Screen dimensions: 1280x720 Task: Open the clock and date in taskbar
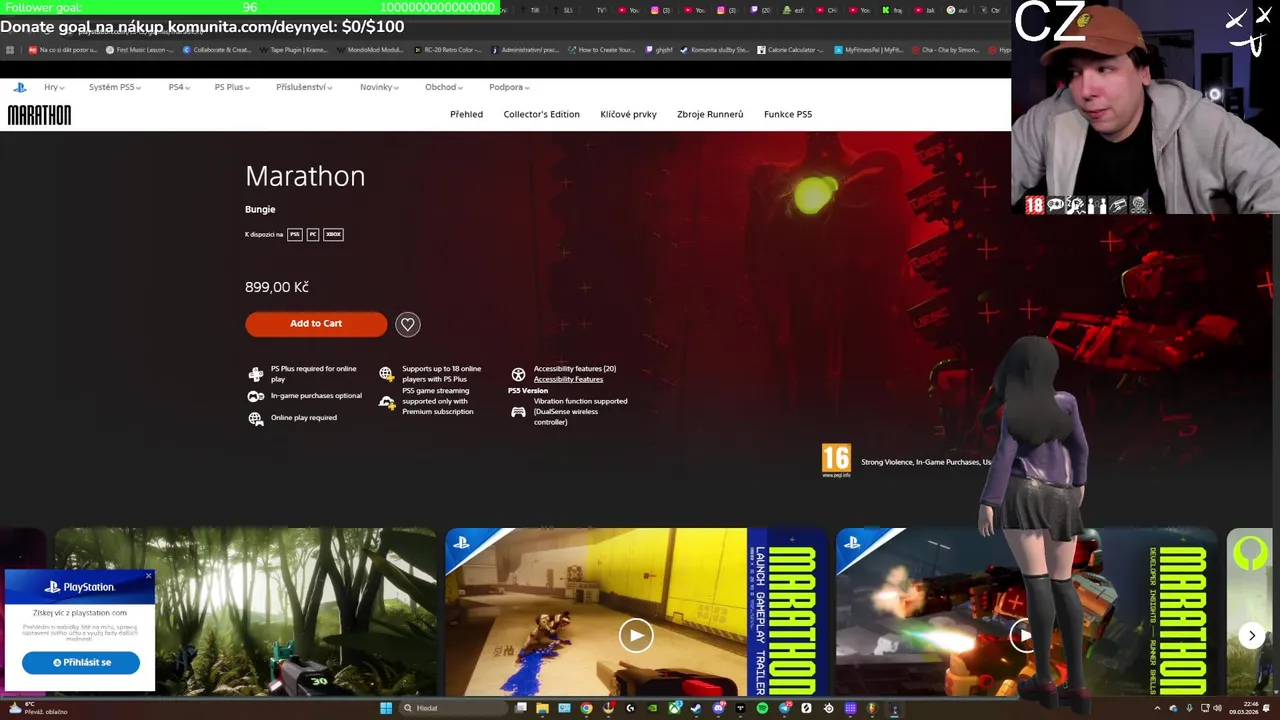click(x=1244, y=708)
